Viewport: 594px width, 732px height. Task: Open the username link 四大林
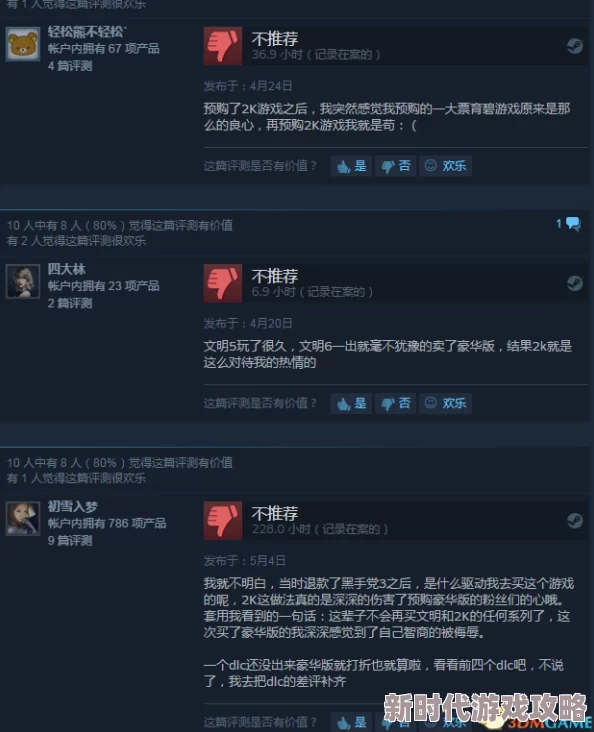(x=66, y=269)
